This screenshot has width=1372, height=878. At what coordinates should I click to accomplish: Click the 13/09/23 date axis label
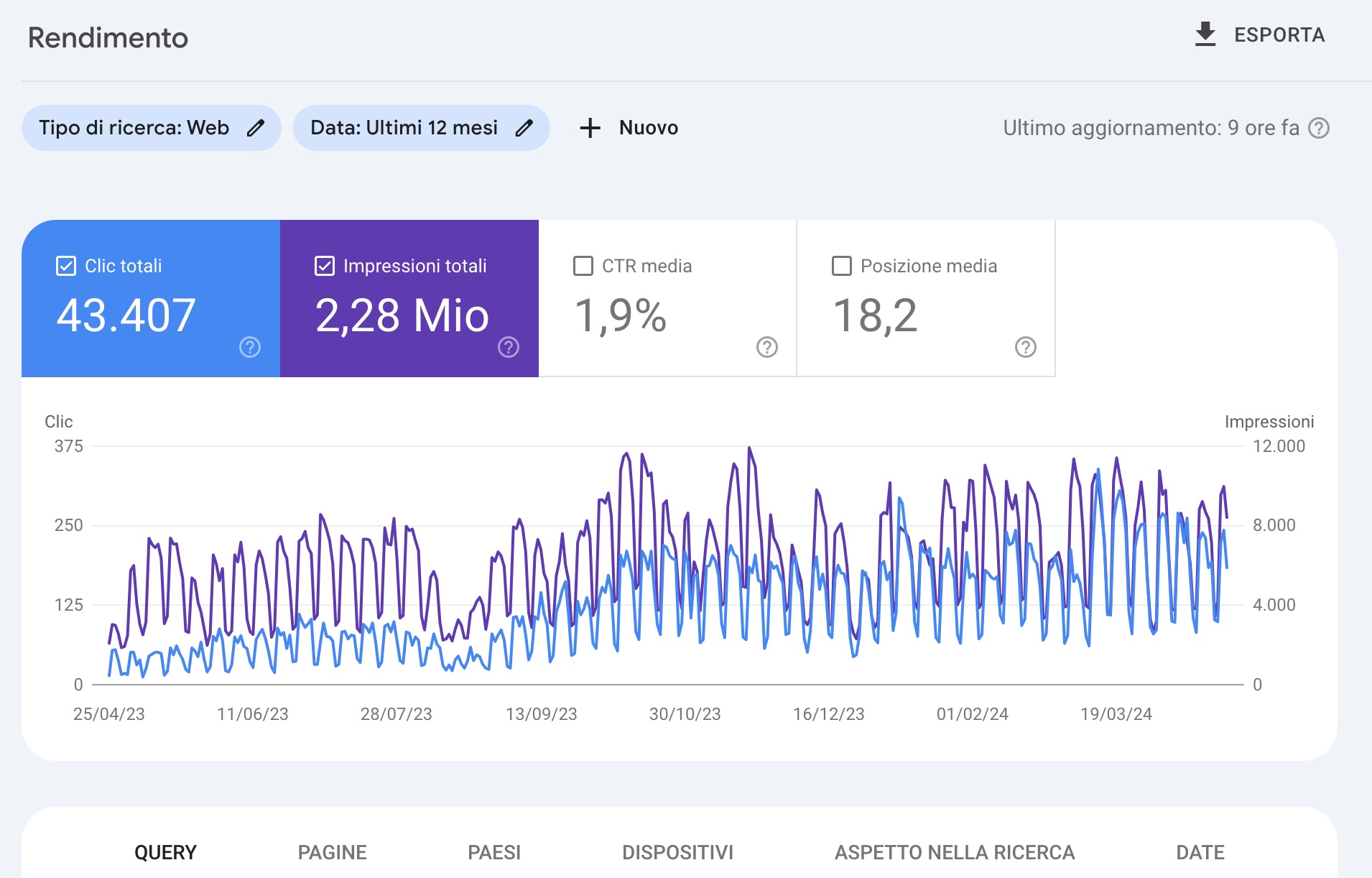pyautogui.click(x=542, y=714)
